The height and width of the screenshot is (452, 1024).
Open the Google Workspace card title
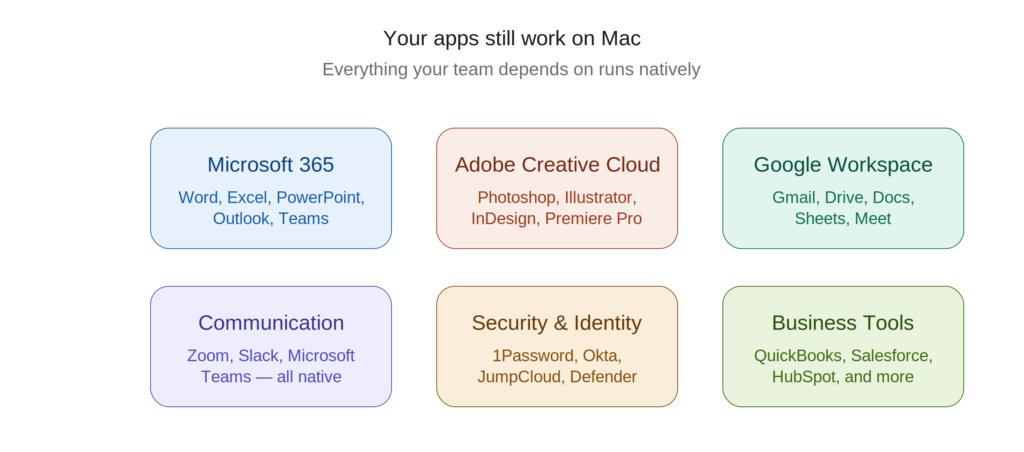coord(843,165)
